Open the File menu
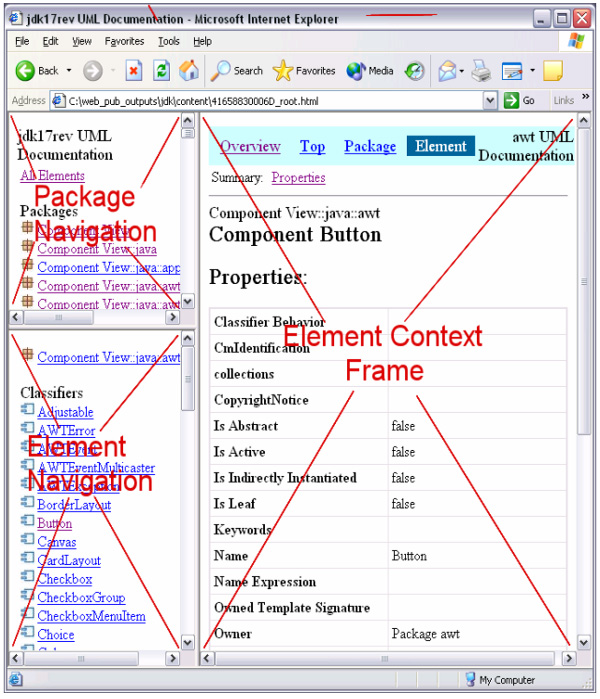Viewport: 600px width, 699px height. tap(22, 41)
